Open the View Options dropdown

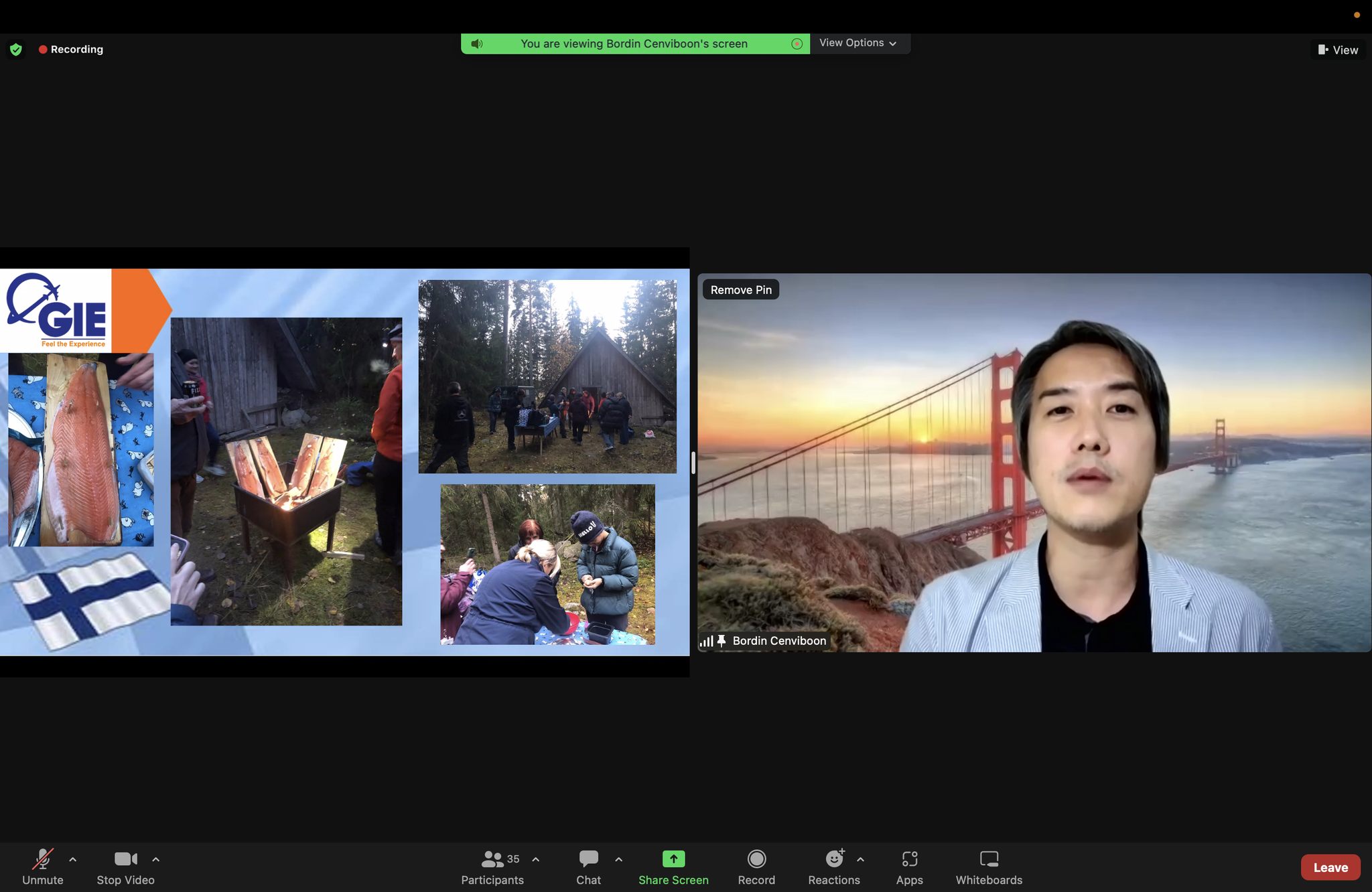pyautogui.click(x=858, y=43)
